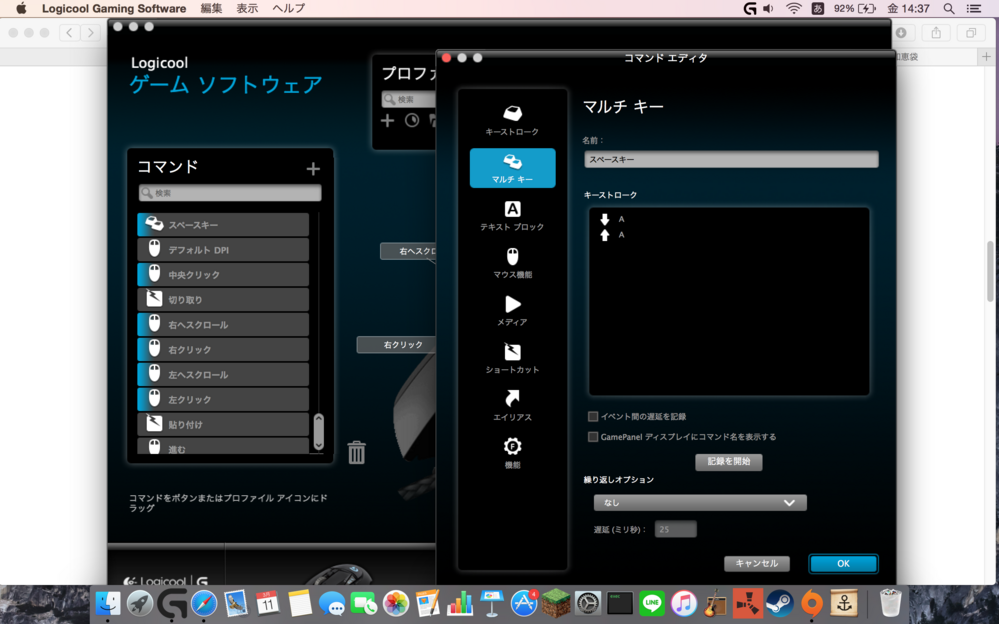Select the スペースキー command in the list
Screen dimensions: 999x624
coord(223,225)
